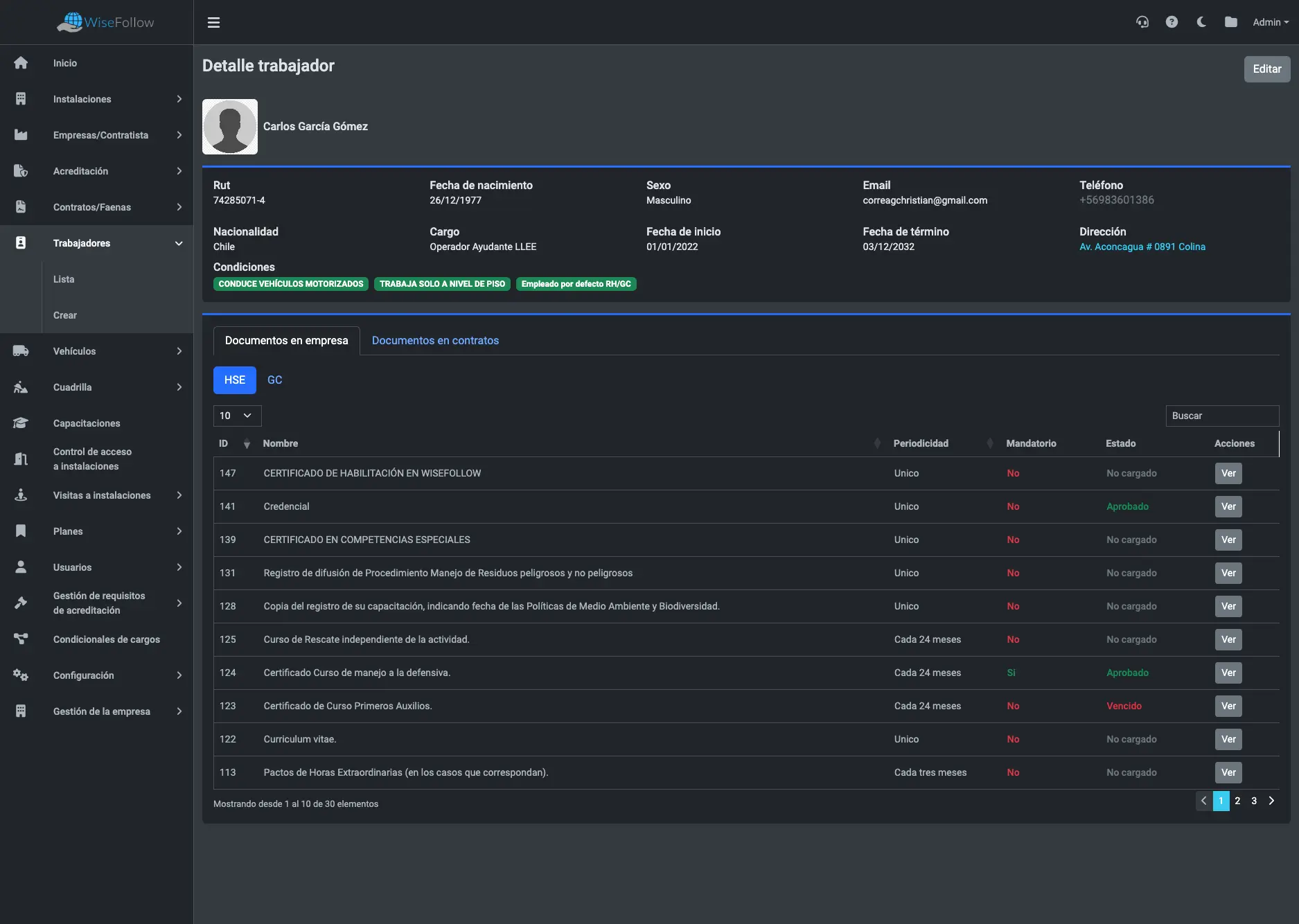This screenshot has height=924, width=1299.
Task: Click the Control de acceso door icon
Action: pyautogui.click(x=21, y=459)
